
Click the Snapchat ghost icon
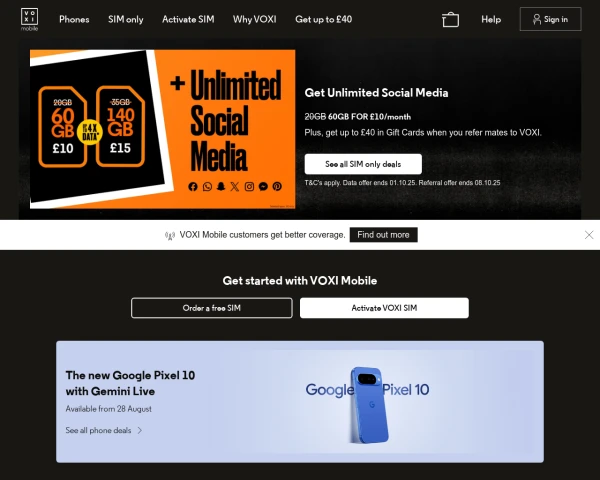coord(221,186)
